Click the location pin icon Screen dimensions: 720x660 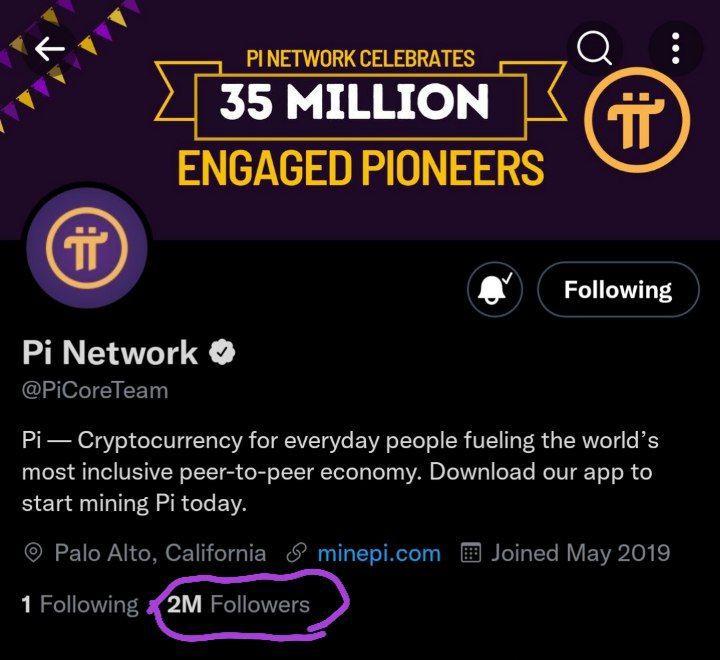tap(34, 553)
